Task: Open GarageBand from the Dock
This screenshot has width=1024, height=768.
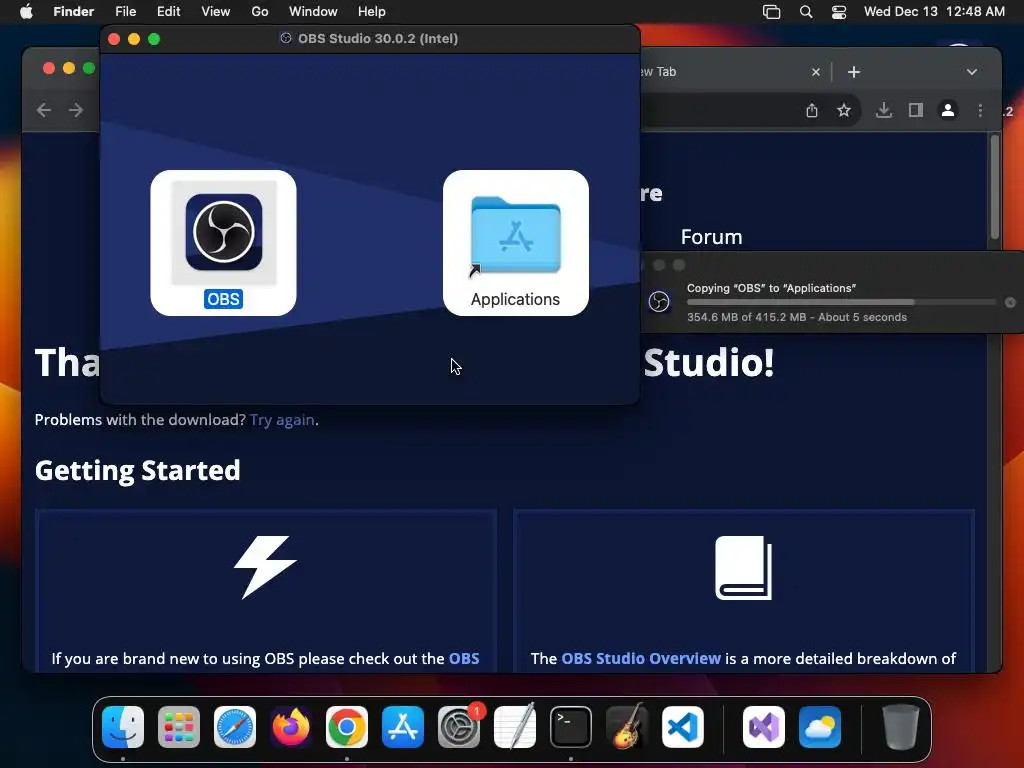Action: click(626, 727)
